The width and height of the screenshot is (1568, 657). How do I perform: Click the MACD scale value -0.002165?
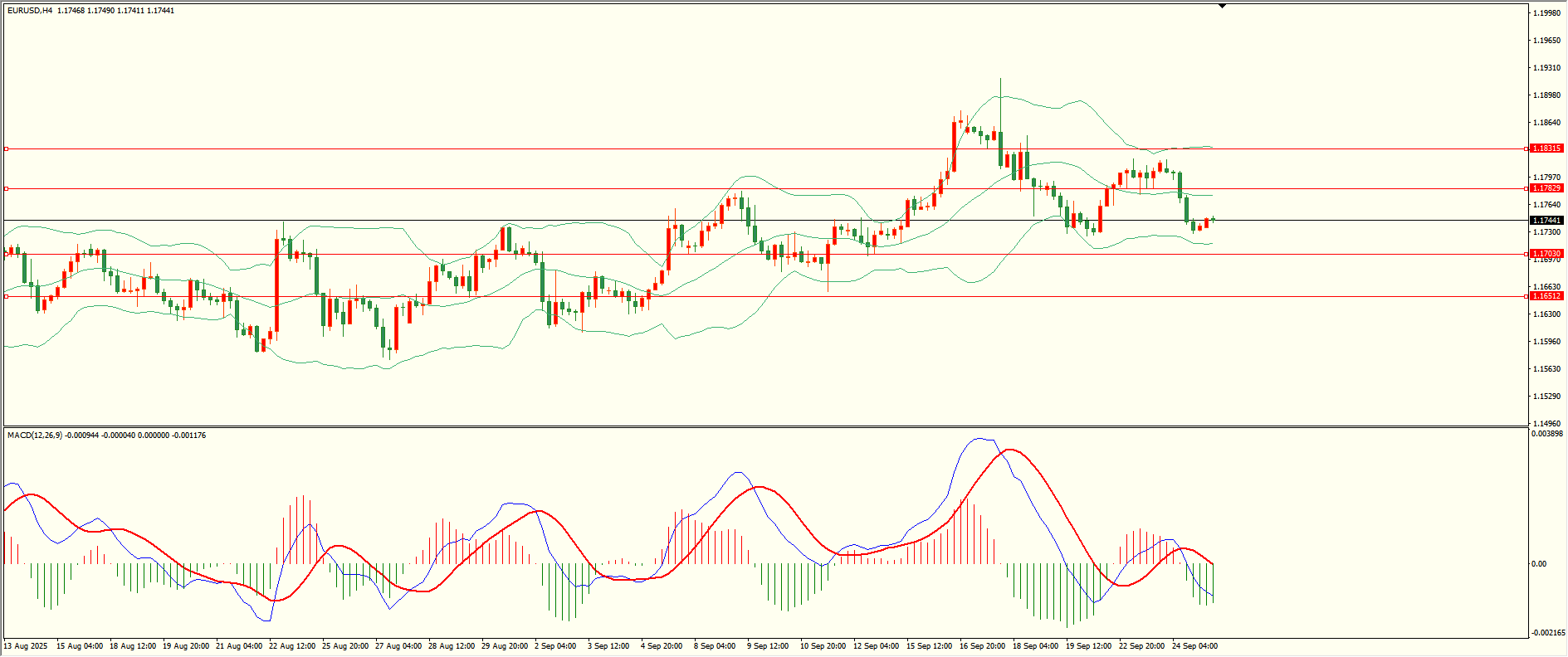click(x=1546, y=632)
